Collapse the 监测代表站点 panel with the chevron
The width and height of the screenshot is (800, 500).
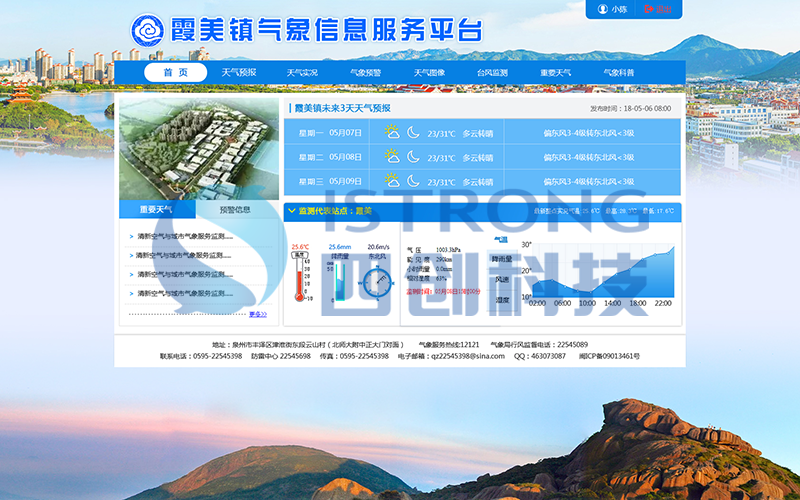292,211
